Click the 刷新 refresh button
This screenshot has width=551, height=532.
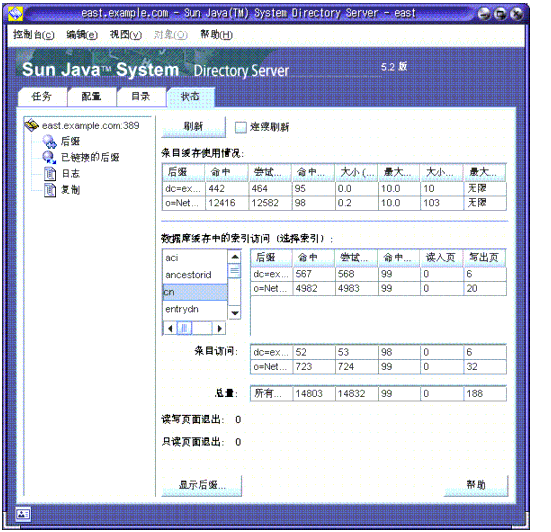click(x=193, y=126)
